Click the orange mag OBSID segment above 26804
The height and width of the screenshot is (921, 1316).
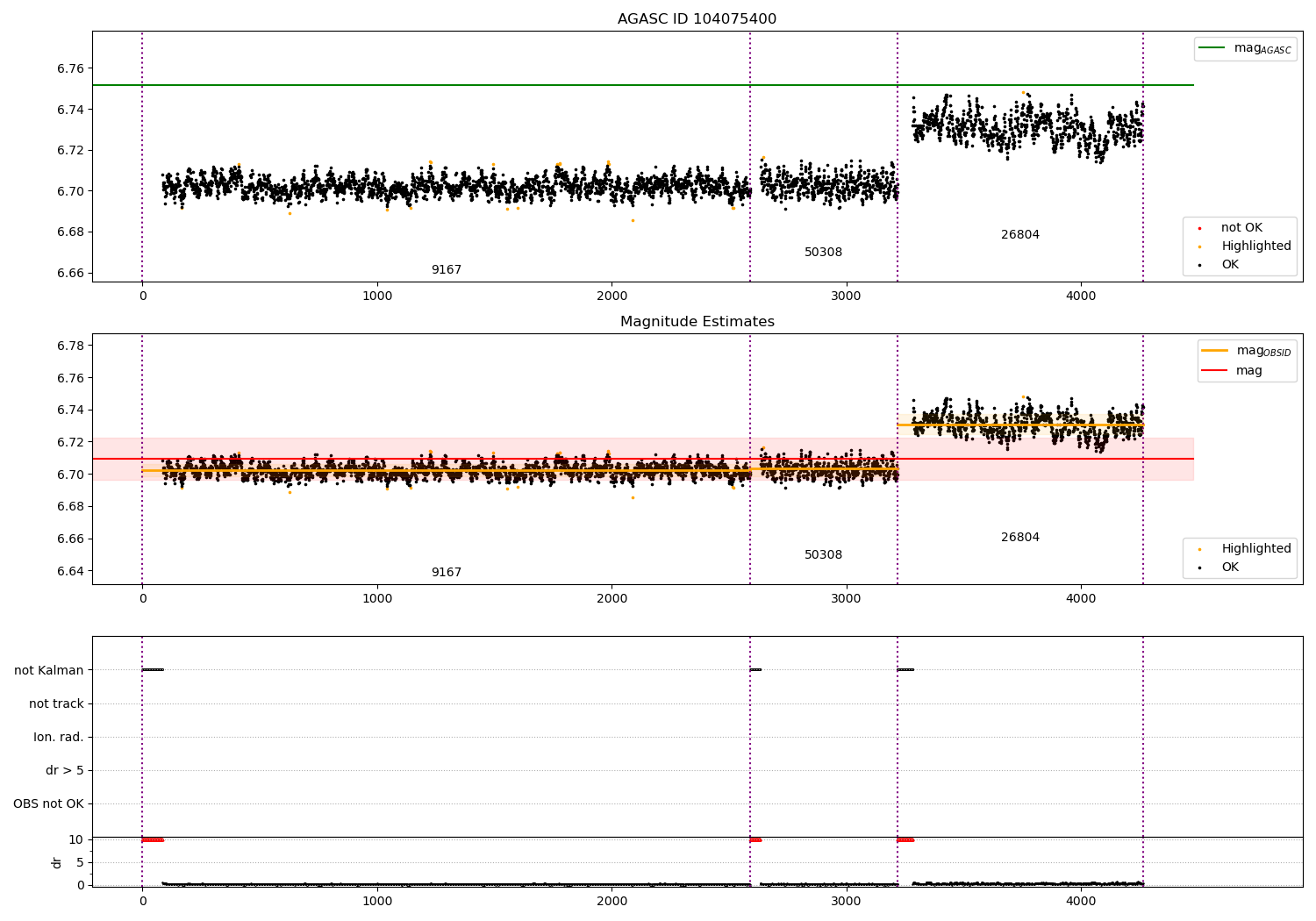click(1020, 425)
